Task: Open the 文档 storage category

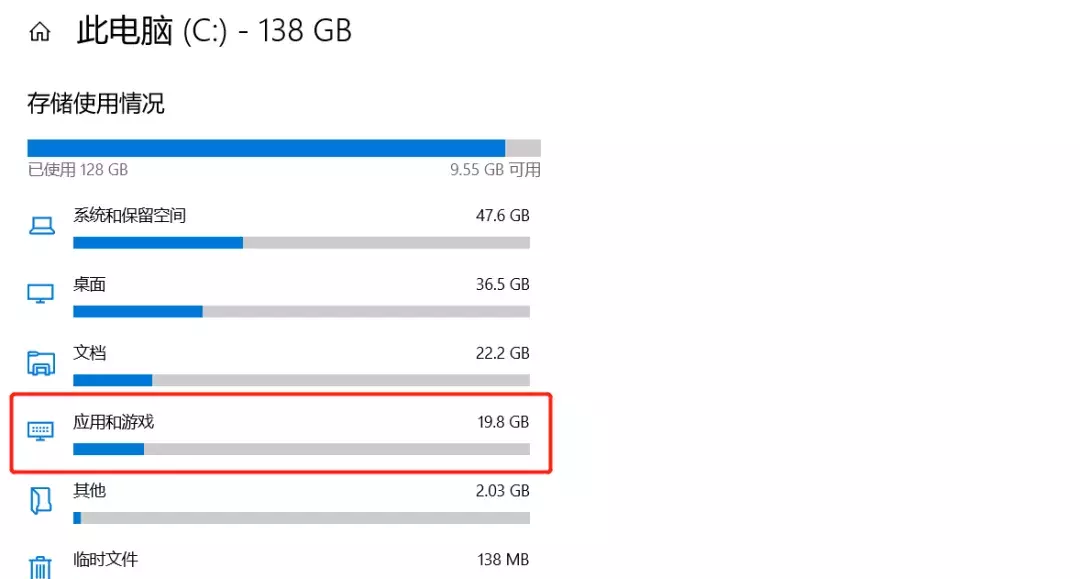Action: 281,365
